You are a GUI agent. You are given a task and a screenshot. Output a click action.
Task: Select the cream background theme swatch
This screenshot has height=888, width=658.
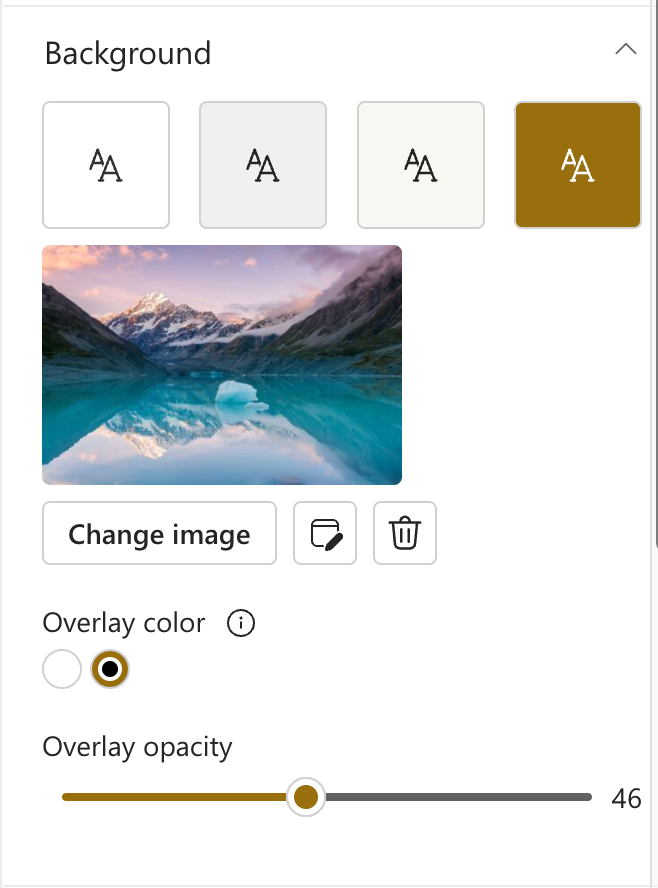[421, 165]
